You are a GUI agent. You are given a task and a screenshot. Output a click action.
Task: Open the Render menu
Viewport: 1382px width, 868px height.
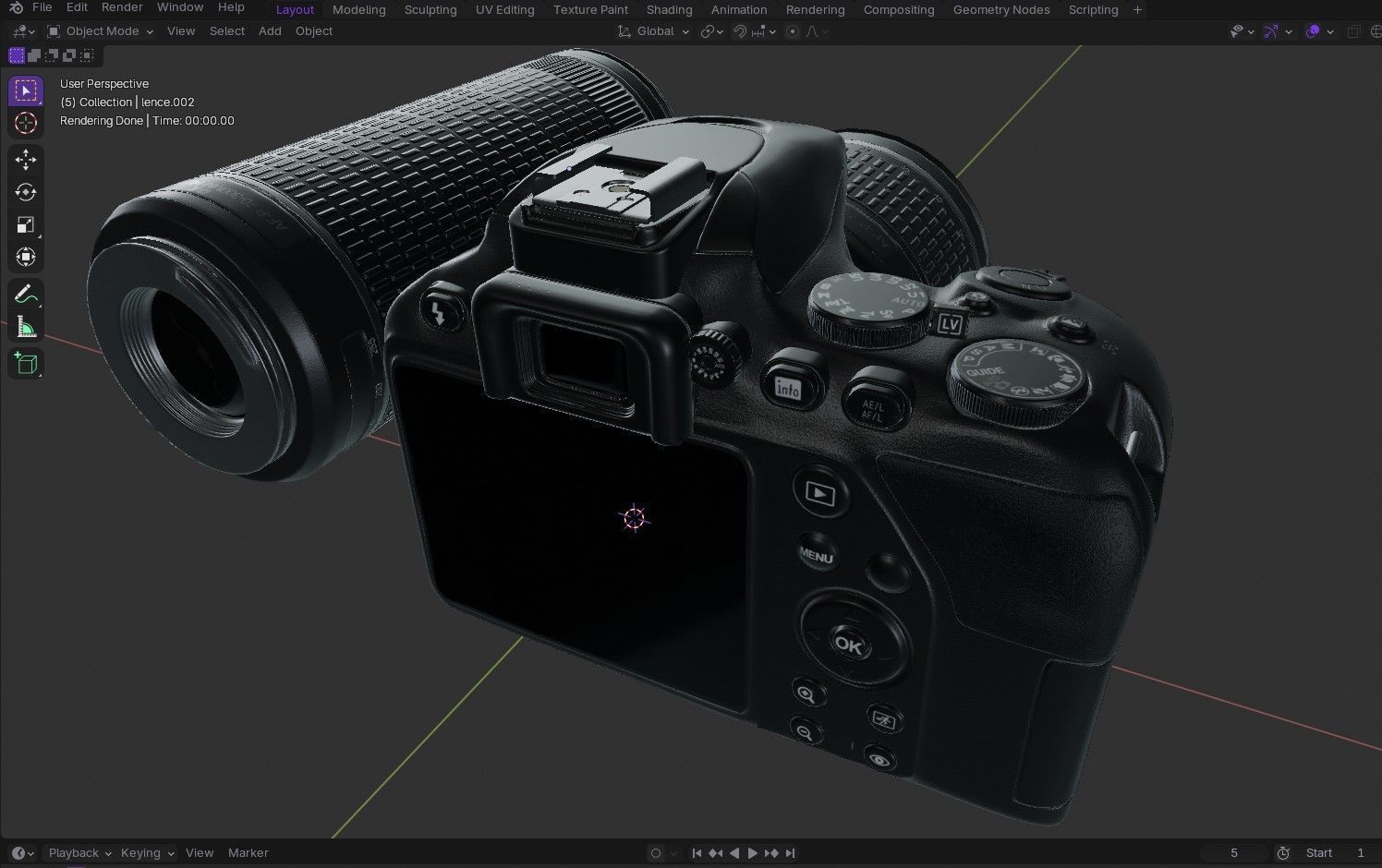pyautogui.click(x=122, y=8)
